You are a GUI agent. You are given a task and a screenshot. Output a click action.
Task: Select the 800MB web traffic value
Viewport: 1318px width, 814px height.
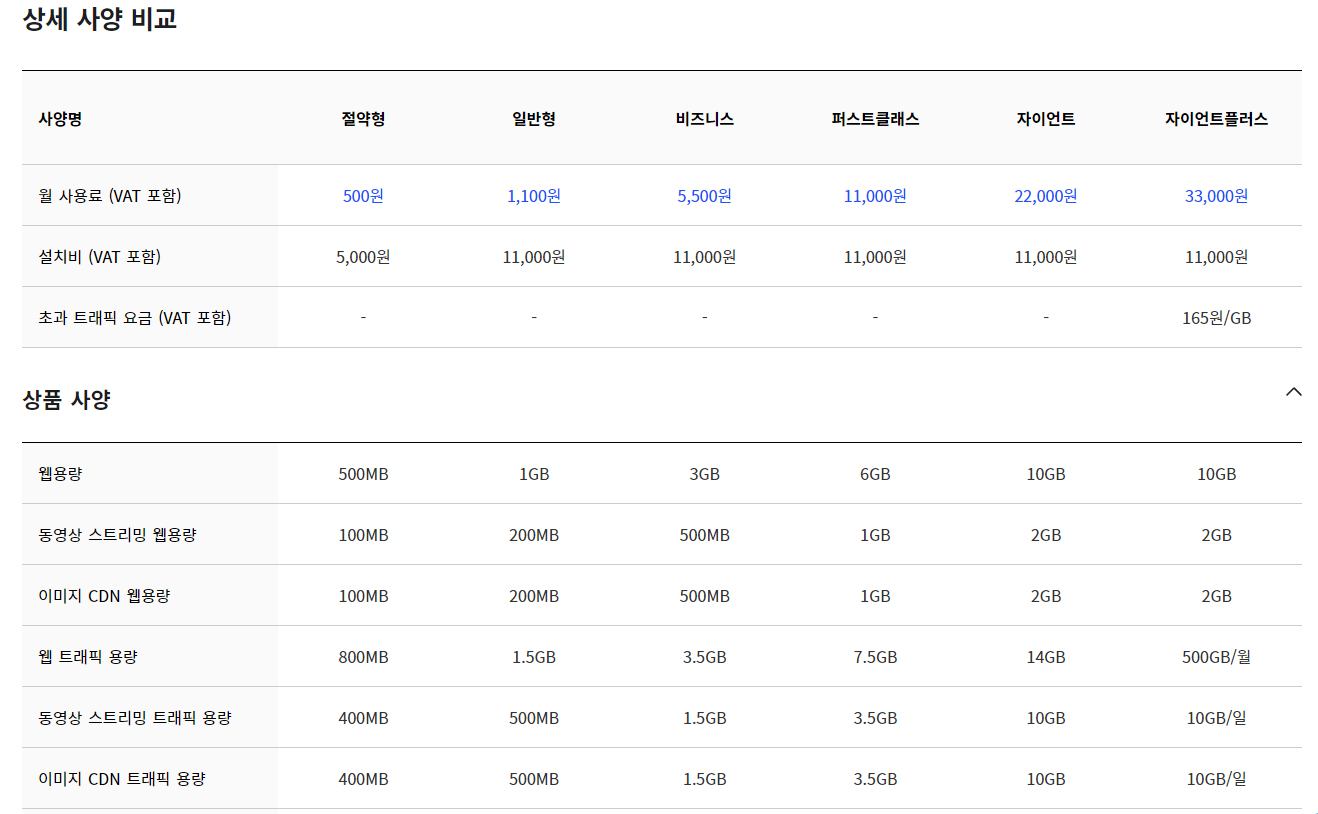point(363,657)
